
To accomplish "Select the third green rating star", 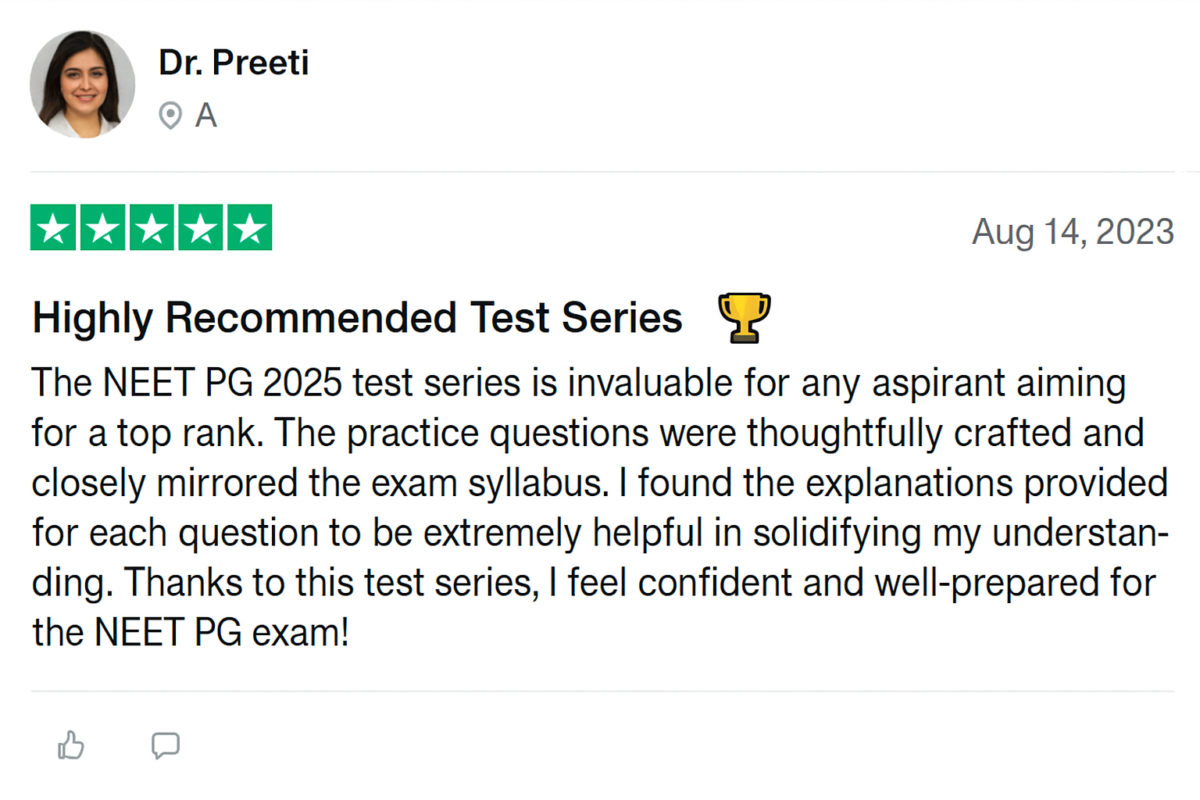I will pyautogui.click(x=152, y=229).
